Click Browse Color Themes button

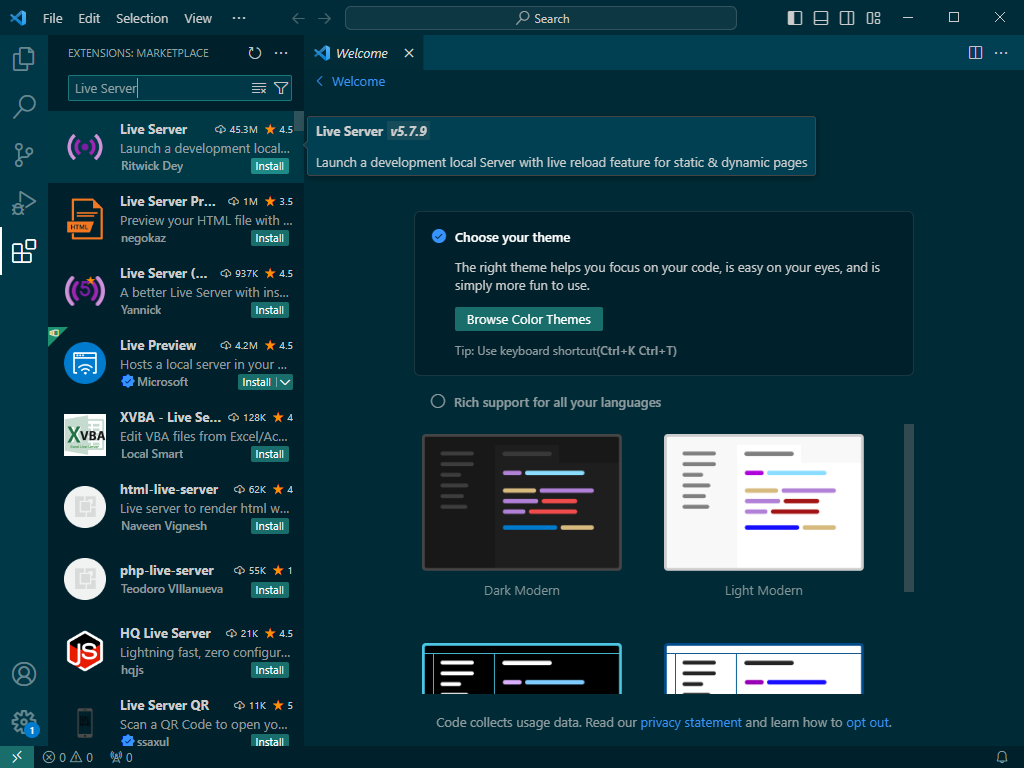click(x=528, y=319)
